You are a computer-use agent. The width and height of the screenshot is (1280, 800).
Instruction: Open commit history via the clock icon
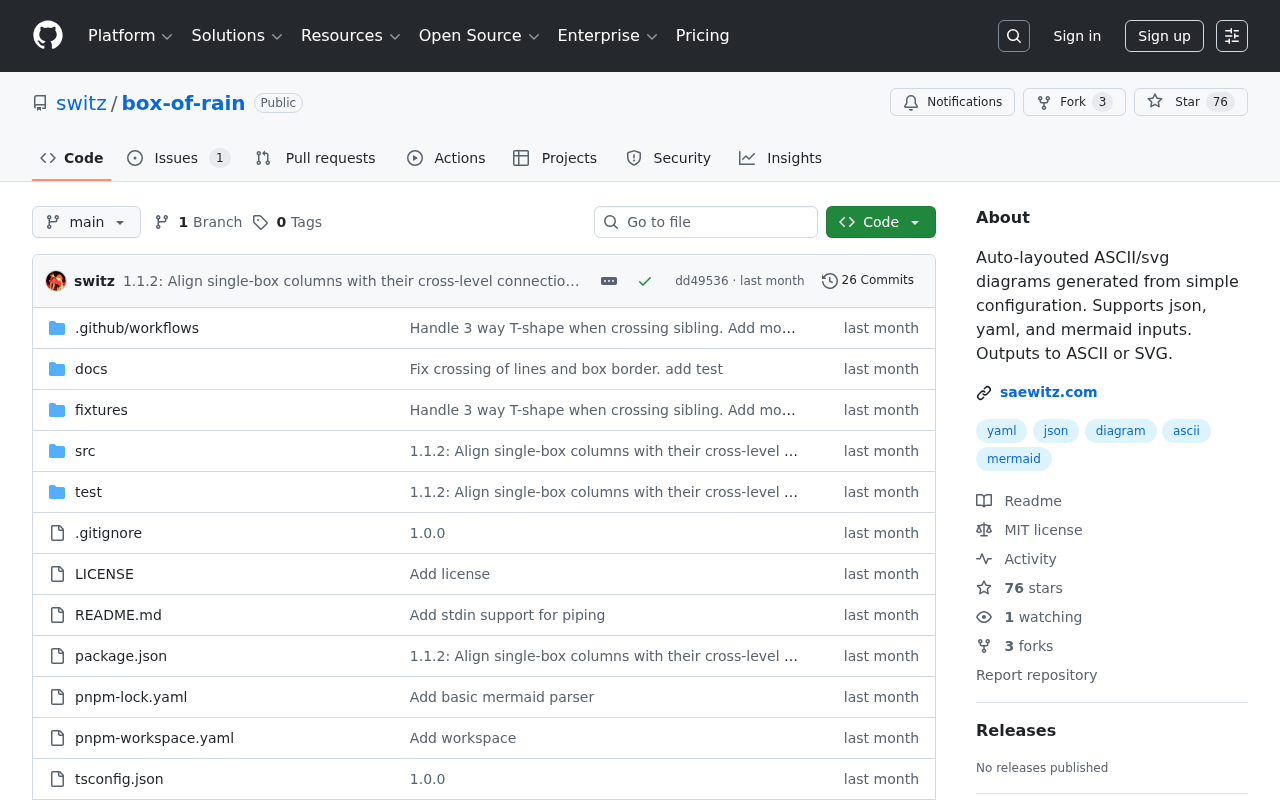[828, 281]
